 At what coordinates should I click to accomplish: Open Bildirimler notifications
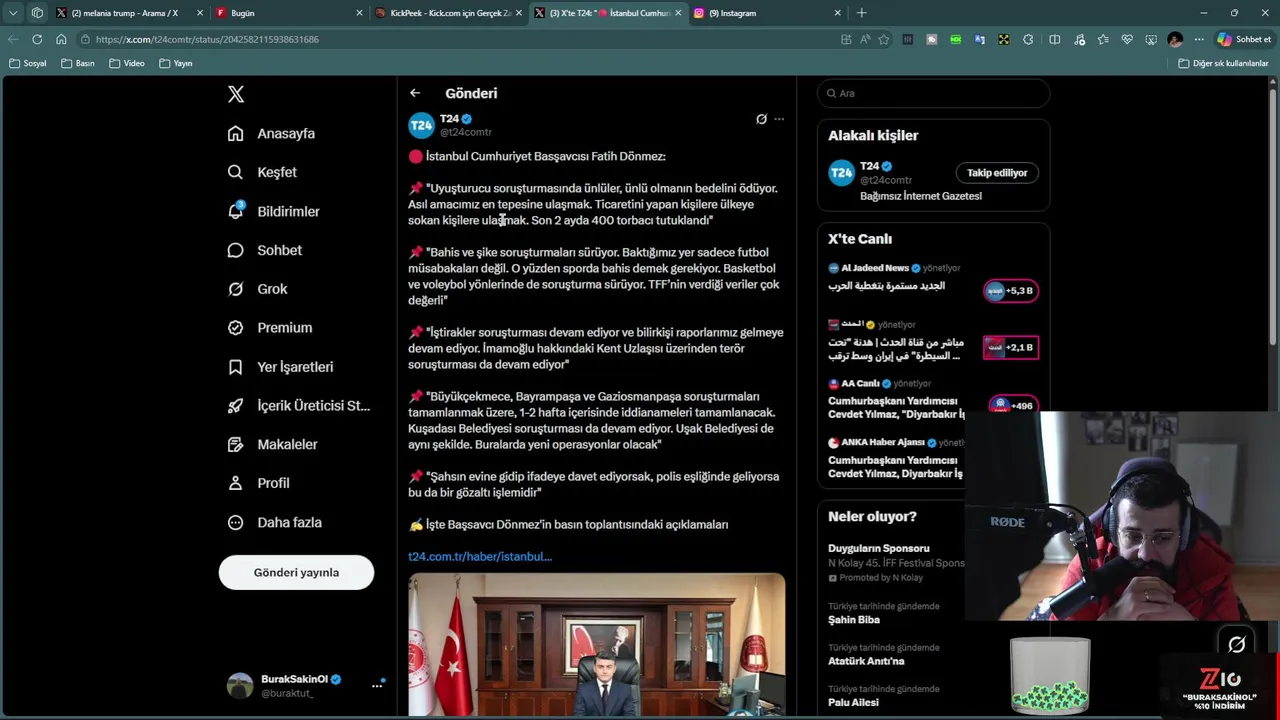(274, 211)
